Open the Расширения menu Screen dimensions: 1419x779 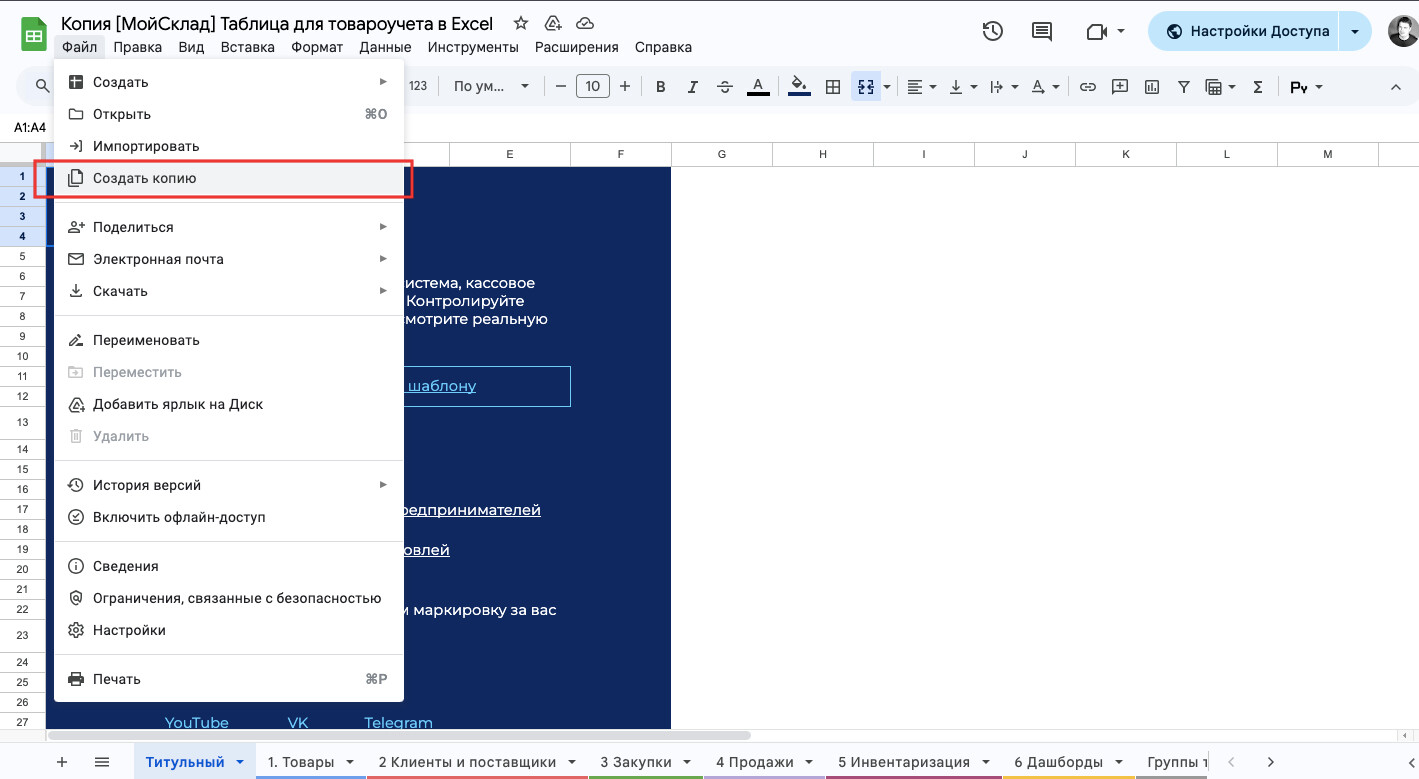point(577,47)
